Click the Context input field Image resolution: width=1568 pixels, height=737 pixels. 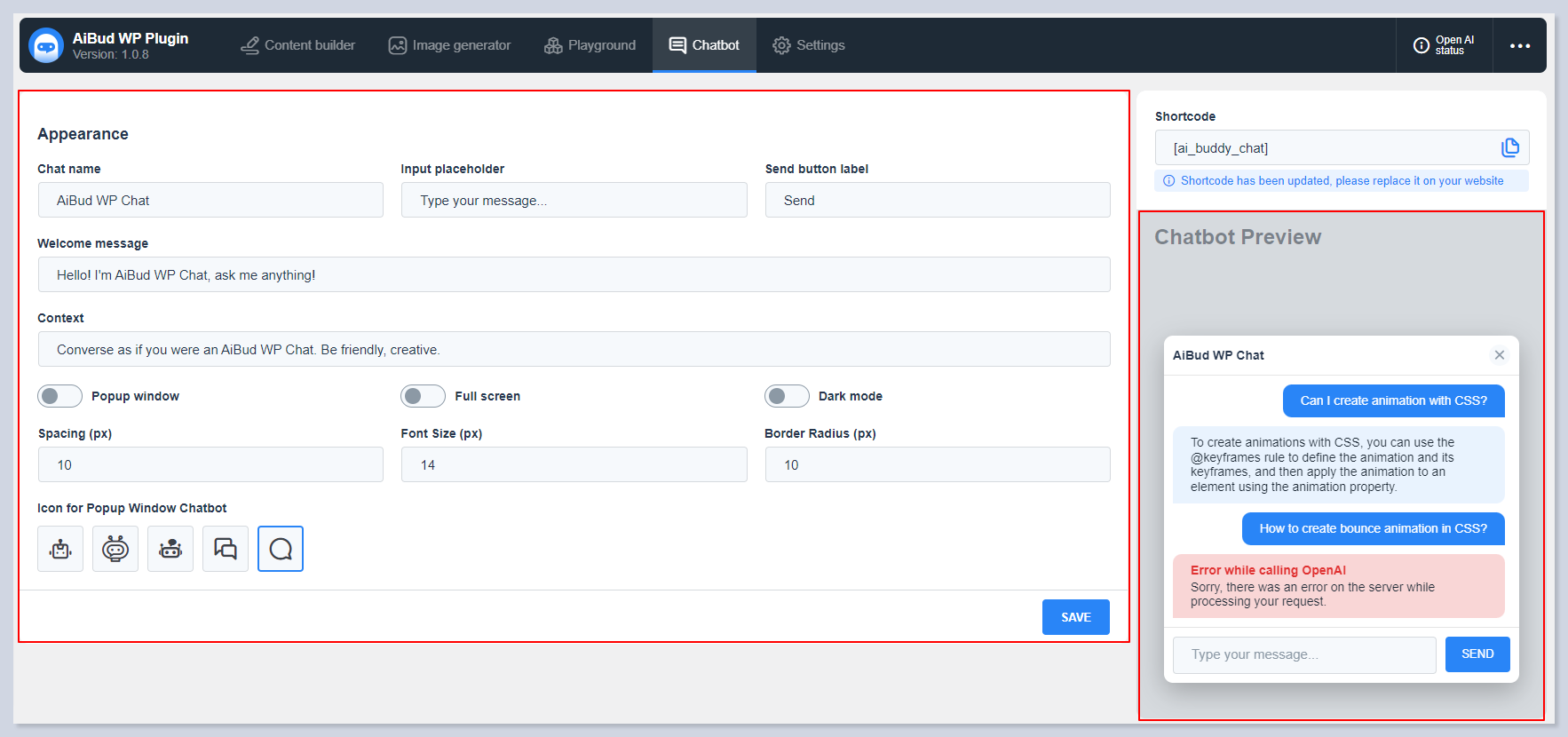click(574, 349)
